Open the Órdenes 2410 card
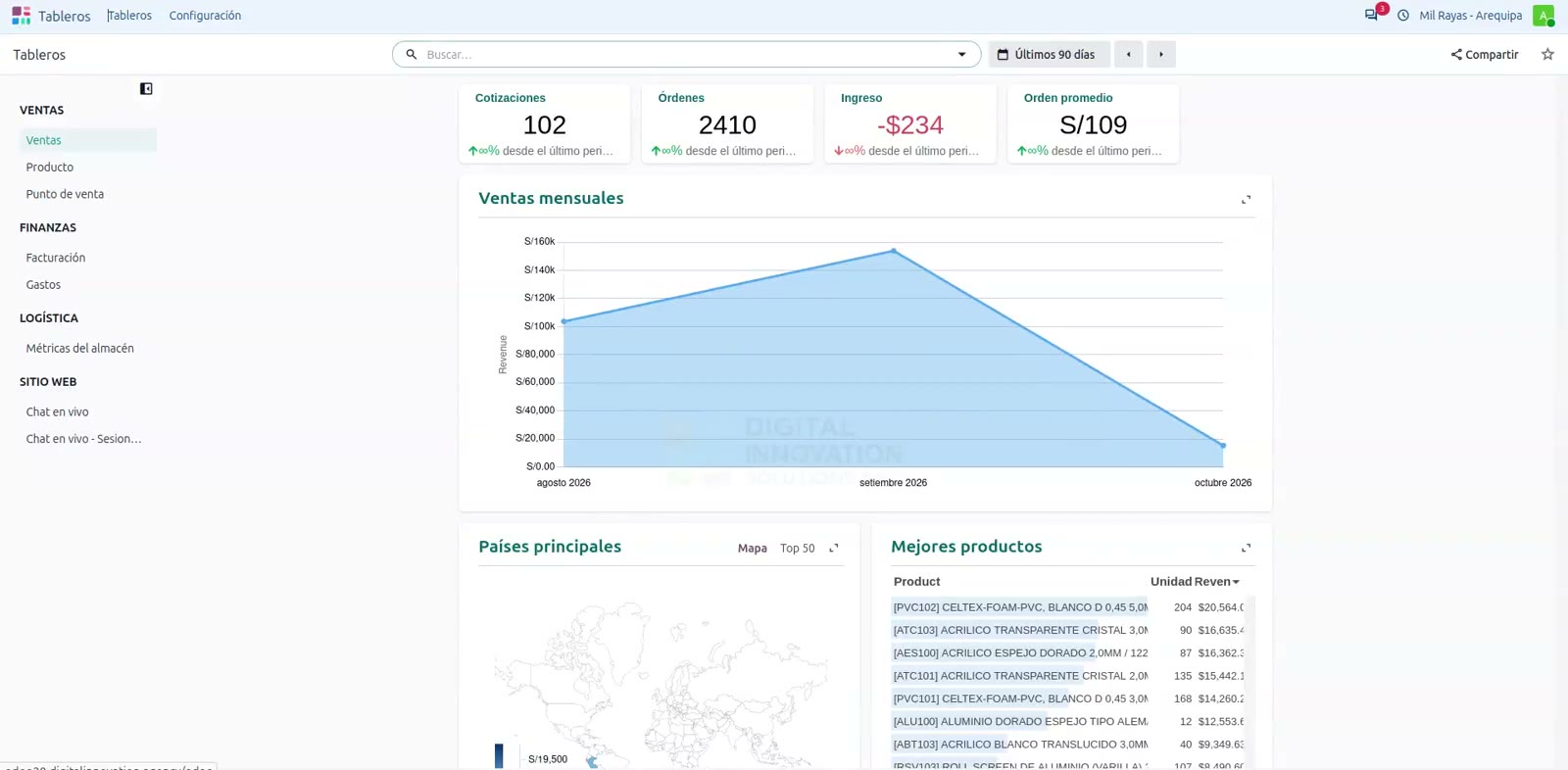Viewport: 1568px width, 770px height. coord(727,123)
